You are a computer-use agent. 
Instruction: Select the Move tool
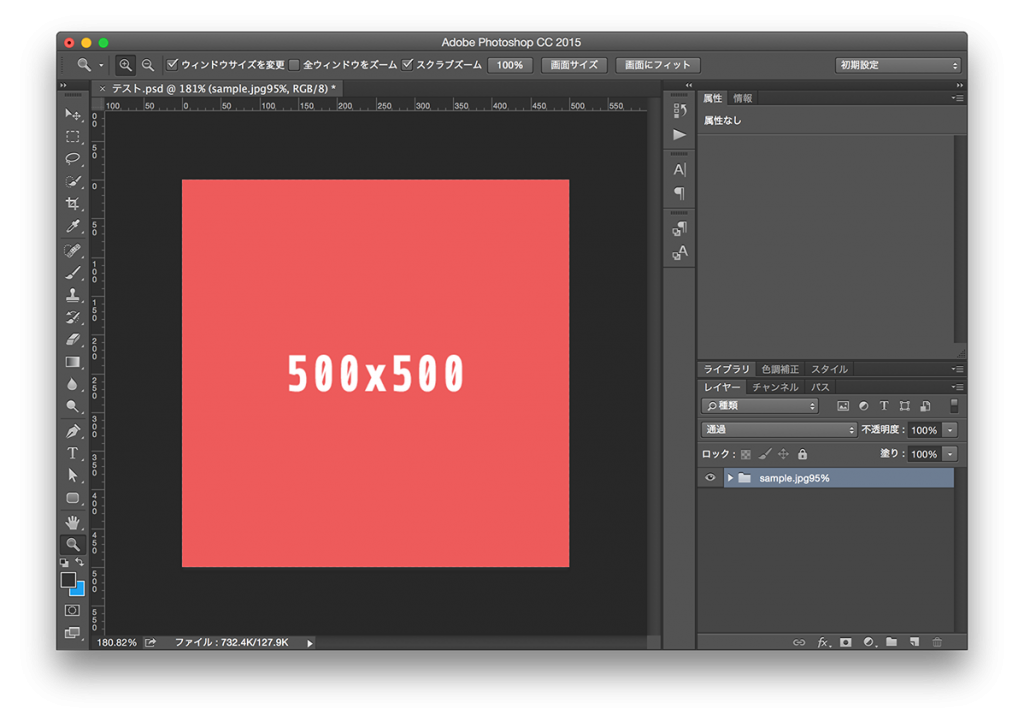click(x=73, y=115)
